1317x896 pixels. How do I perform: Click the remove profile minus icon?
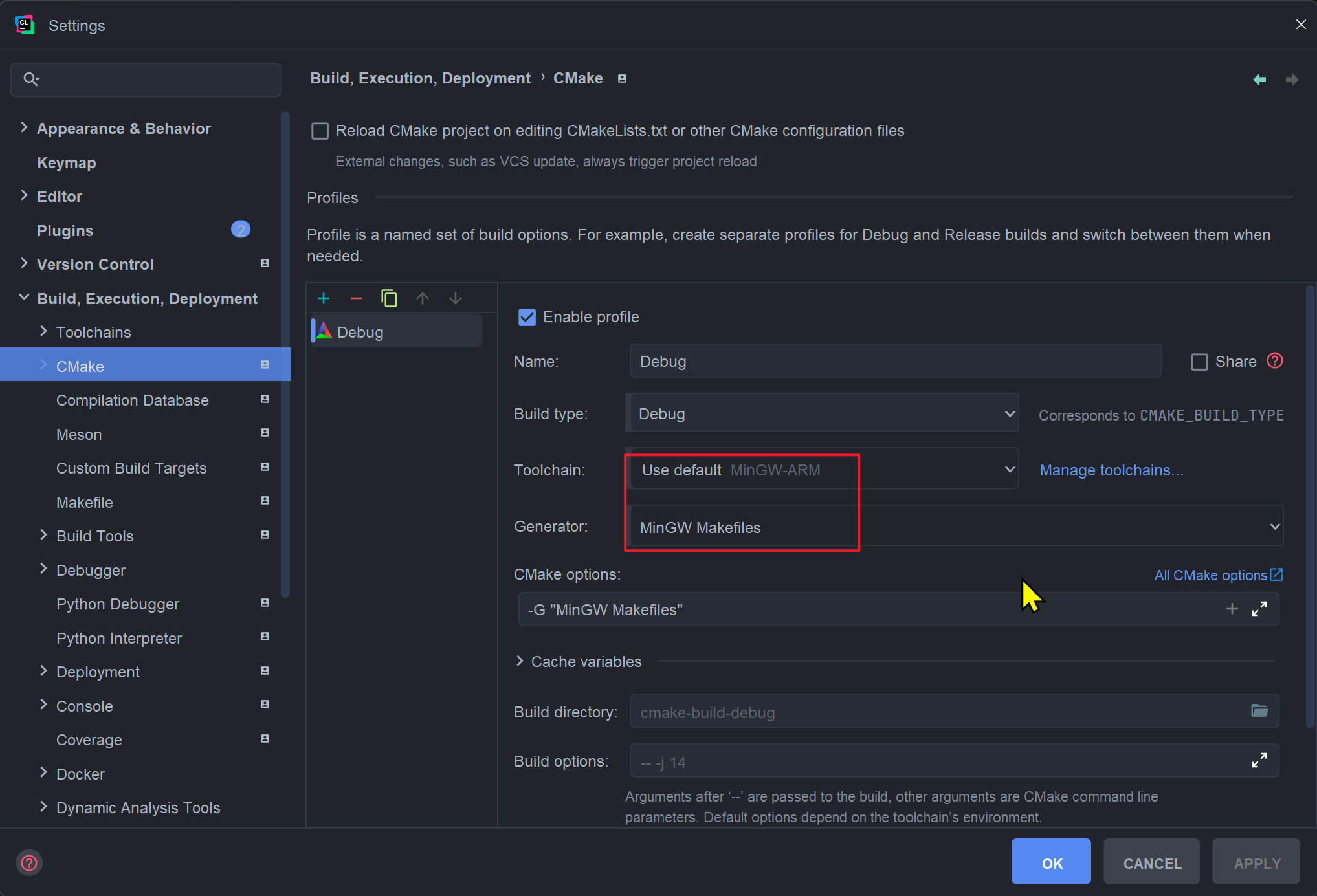[x=356, y=298]
